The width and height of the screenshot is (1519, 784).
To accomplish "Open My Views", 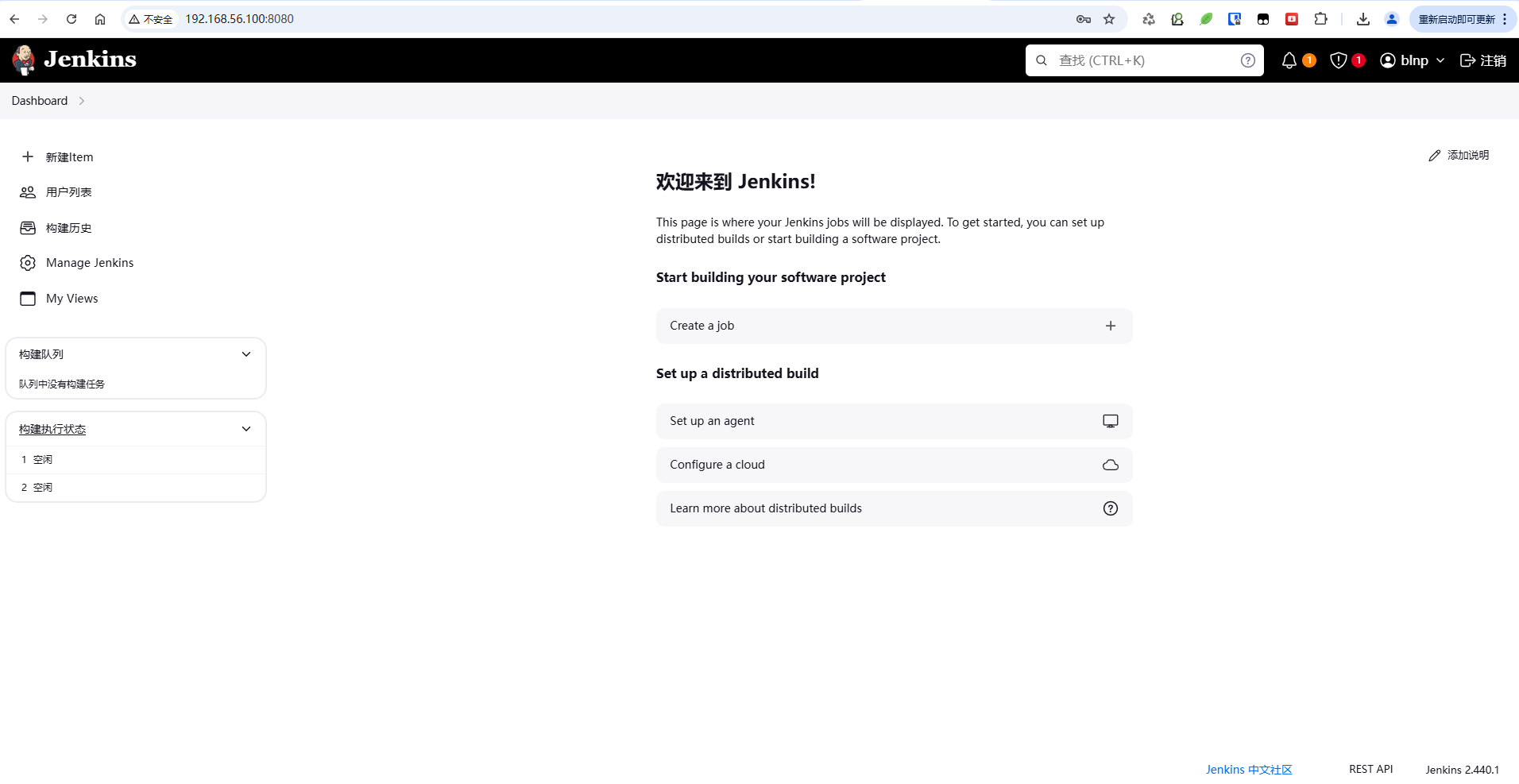I will pyautogui.click(x=72, y=299).
